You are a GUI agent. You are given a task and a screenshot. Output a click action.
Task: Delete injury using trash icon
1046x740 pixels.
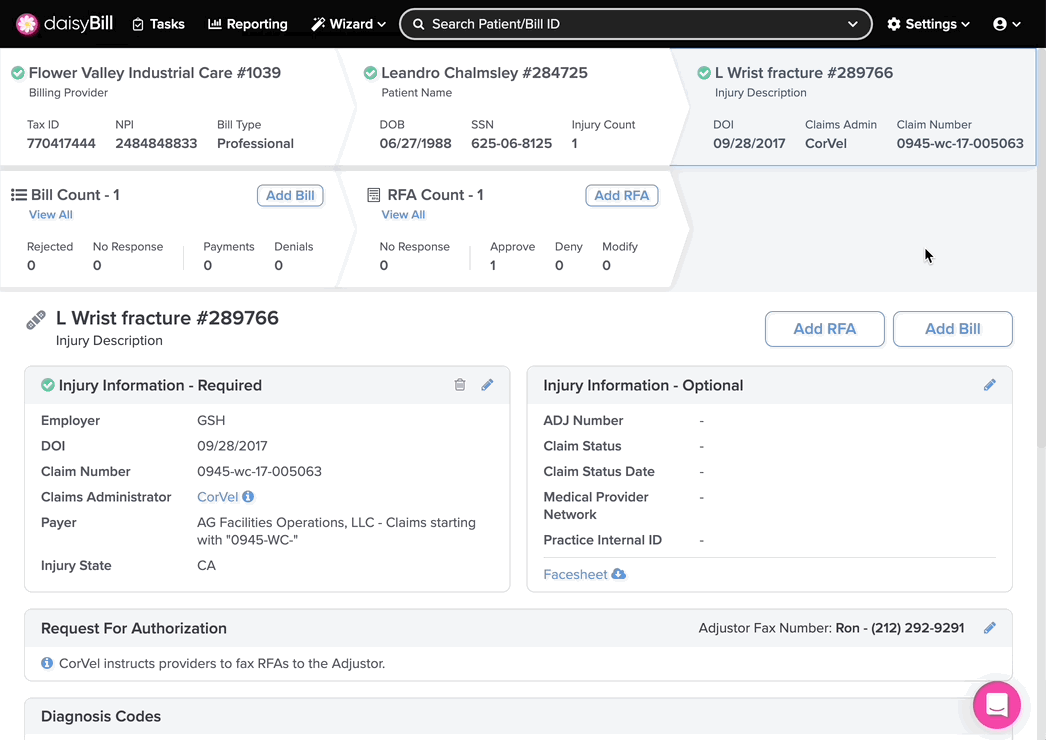460,385
